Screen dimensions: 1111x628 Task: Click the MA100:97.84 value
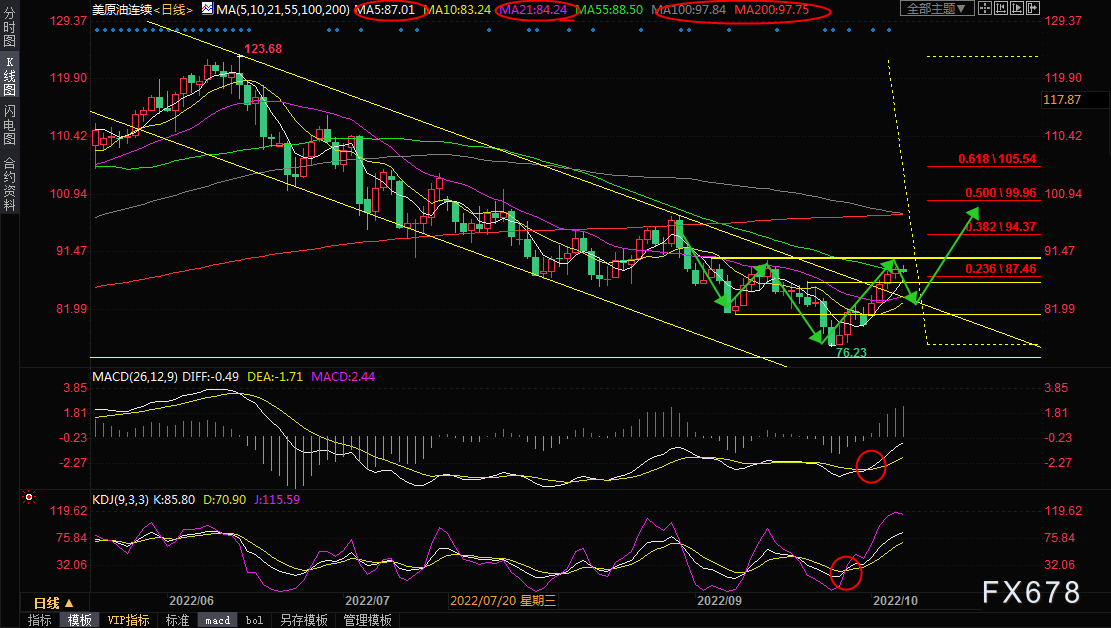pyautogui.click(x=689, y=9)
